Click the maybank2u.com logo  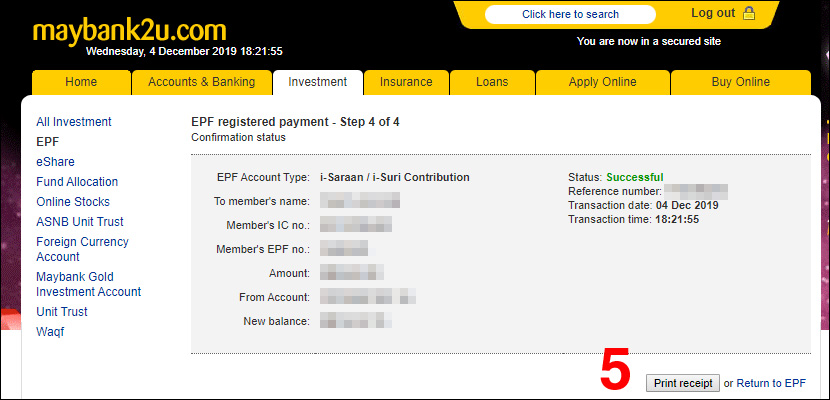tap(129, 30)
